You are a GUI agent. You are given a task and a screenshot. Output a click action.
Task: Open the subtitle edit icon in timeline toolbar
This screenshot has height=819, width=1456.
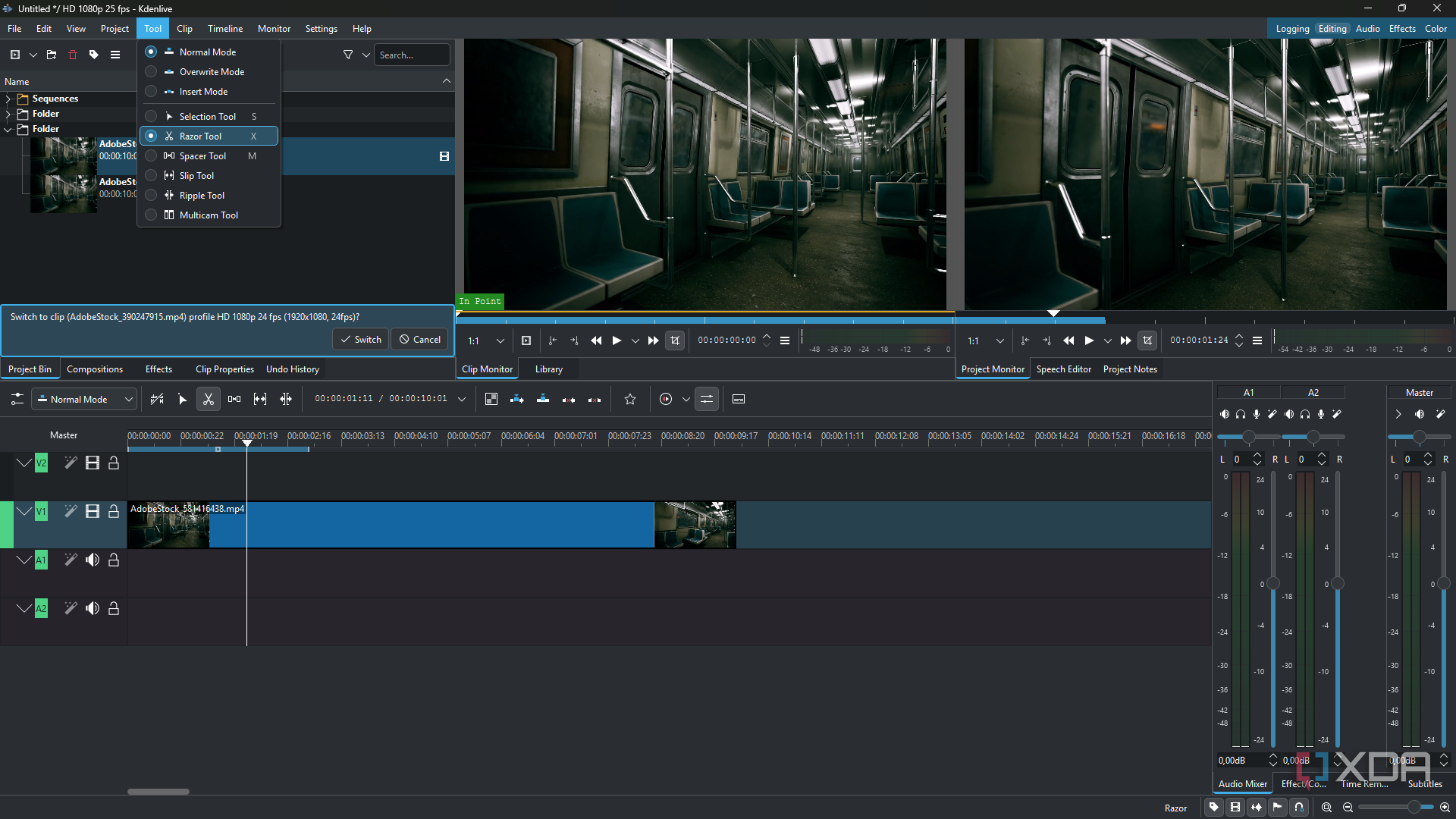[739, 399]
